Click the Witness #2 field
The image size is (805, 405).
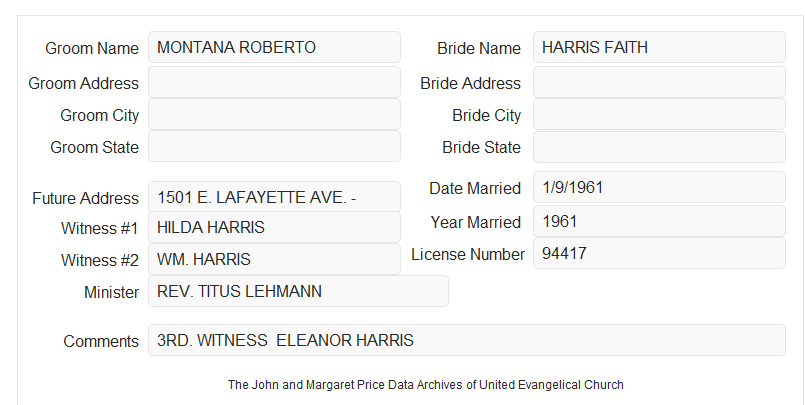pos(274,259)
